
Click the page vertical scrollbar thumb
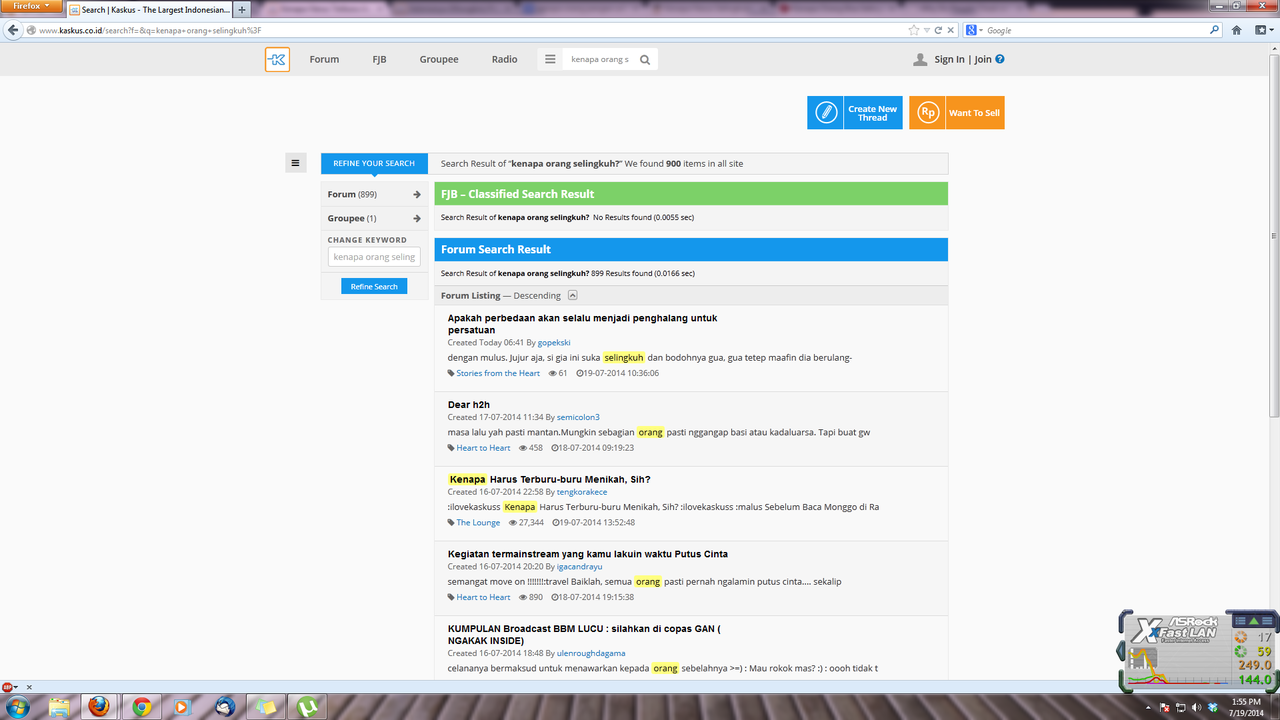(x=1273, y=238)
